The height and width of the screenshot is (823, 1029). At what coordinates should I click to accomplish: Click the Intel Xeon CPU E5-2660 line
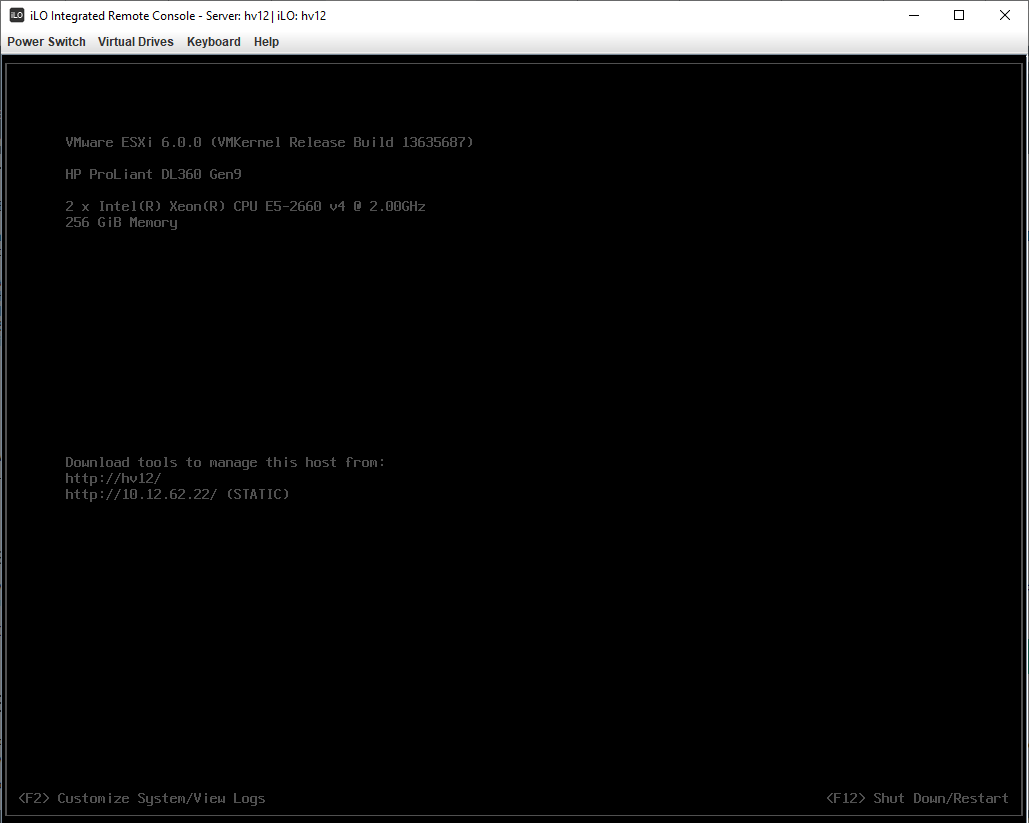(245, 206)
